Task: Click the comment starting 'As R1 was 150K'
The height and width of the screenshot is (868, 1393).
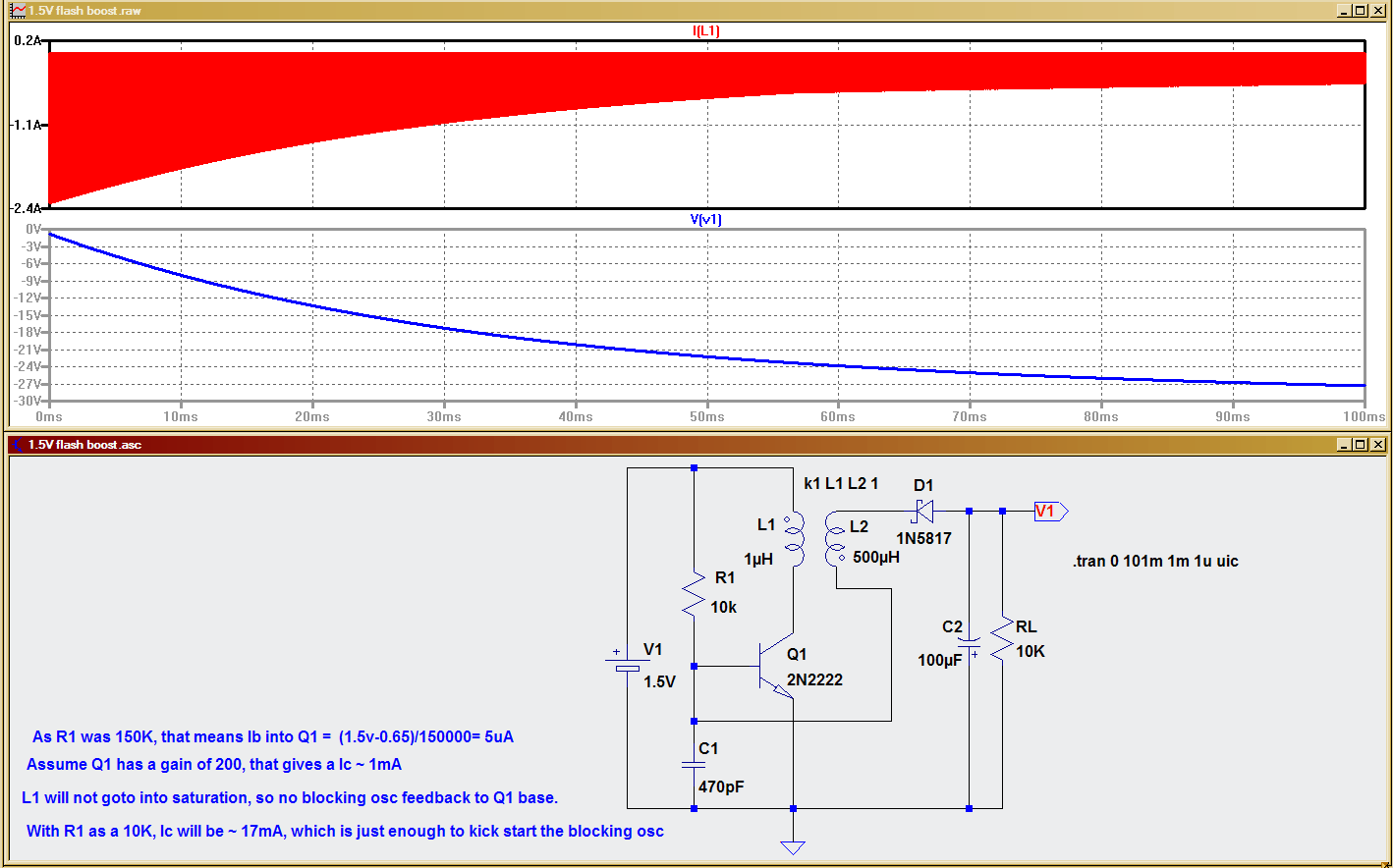Action: (x=273, y=736)
